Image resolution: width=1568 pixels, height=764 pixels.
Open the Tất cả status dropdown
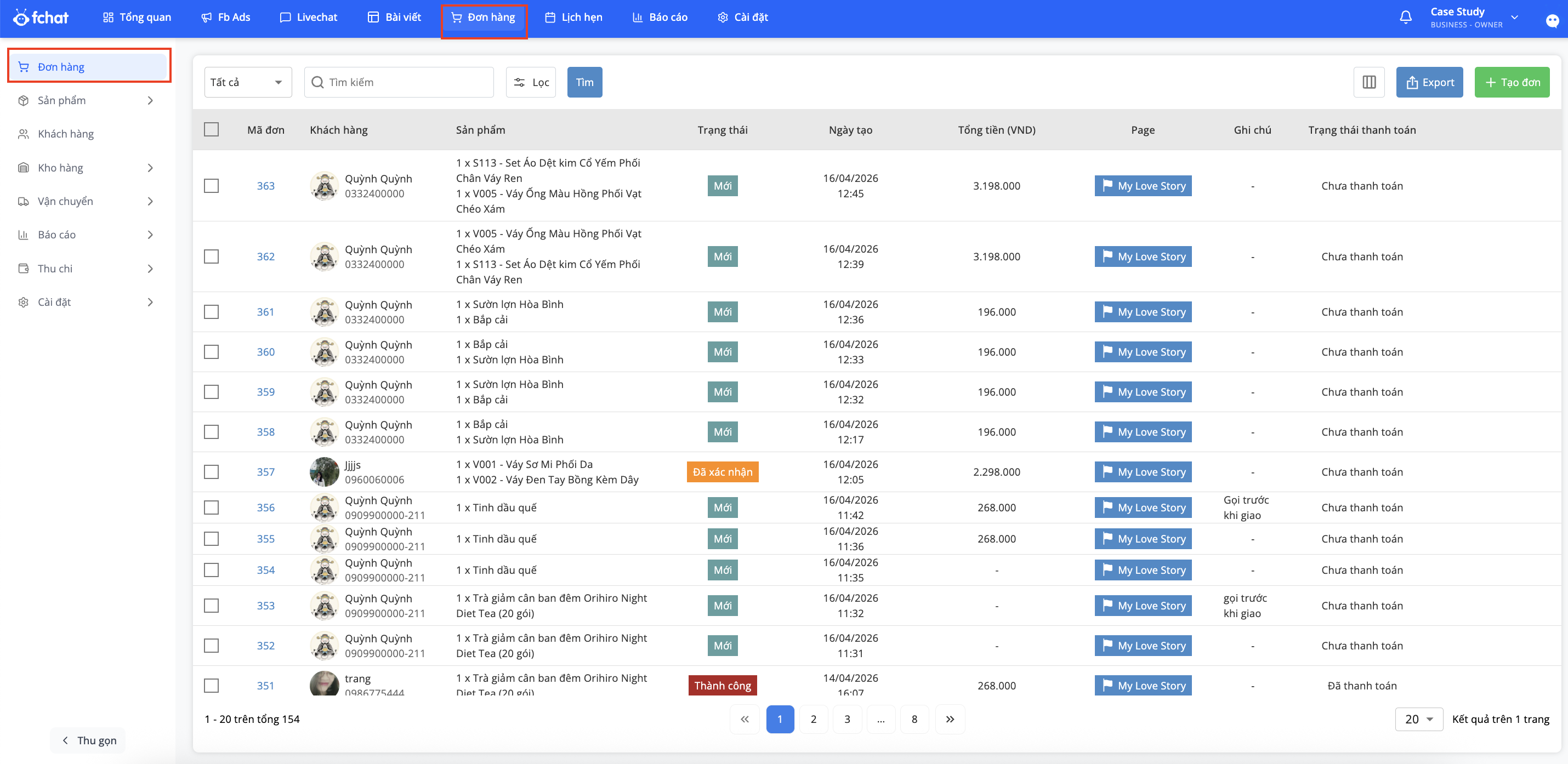(x=247, y=82)
